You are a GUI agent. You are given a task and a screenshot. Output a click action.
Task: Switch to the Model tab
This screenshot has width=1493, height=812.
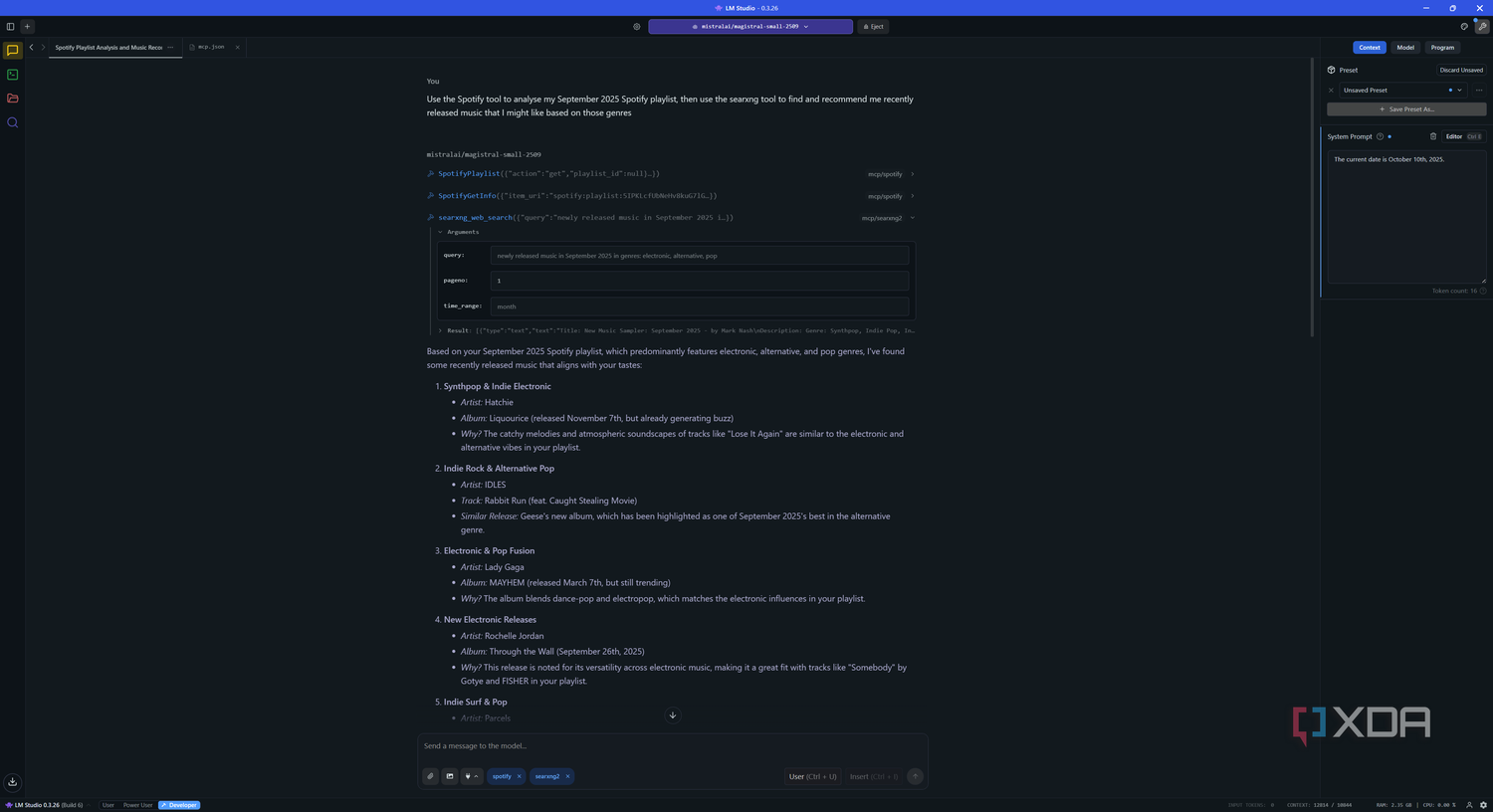pos(1405,47)
